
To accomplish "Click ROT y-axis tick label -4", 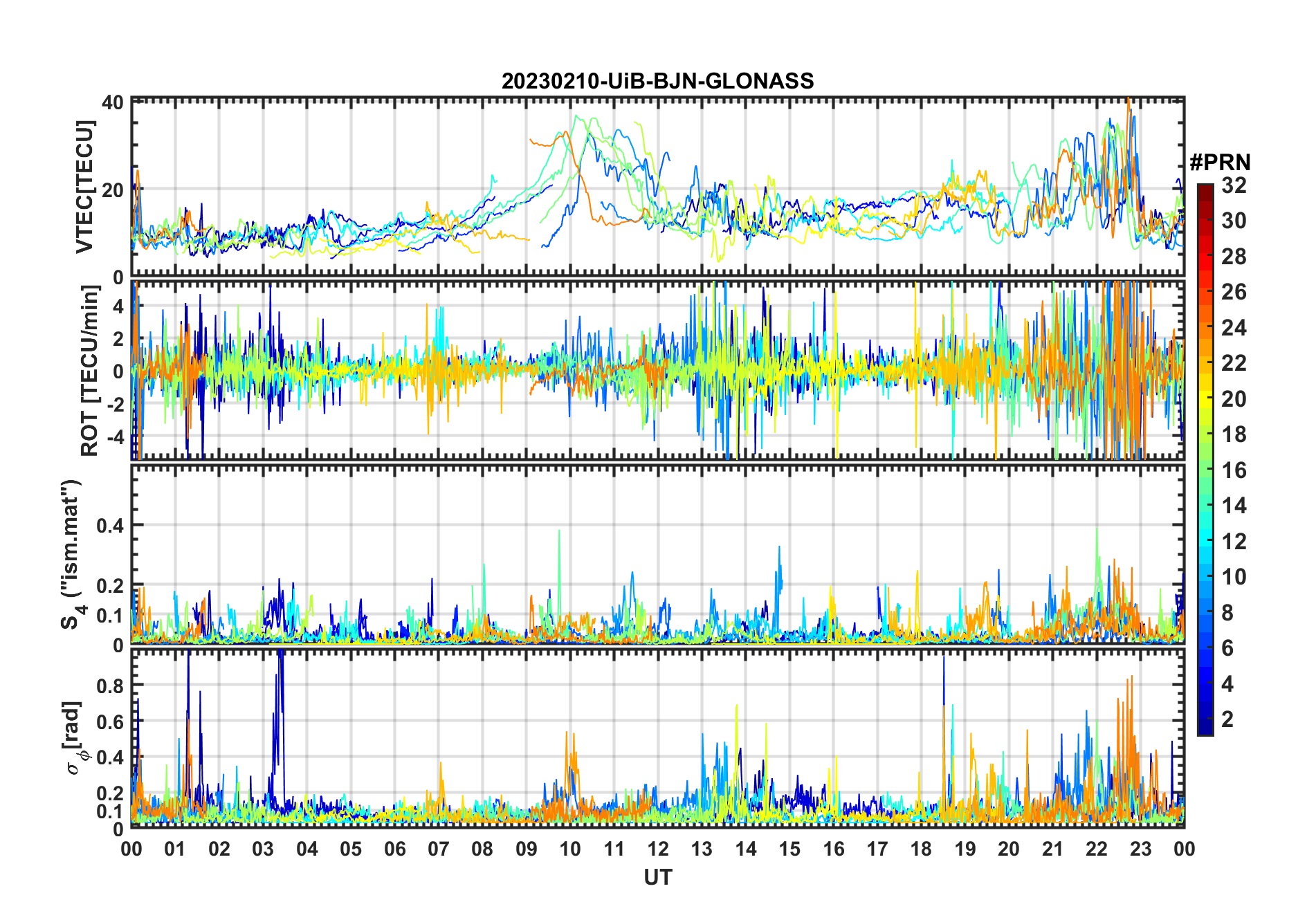I will [x=115, y=437].
